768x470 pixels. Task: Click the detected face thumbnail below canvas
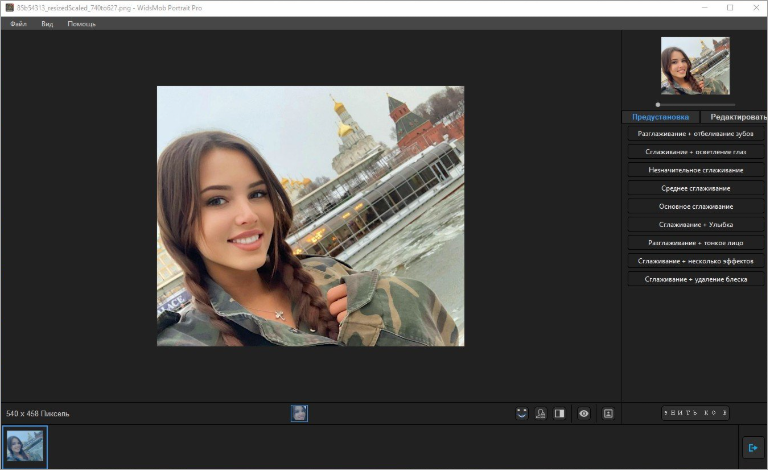(x=299, y=413)
